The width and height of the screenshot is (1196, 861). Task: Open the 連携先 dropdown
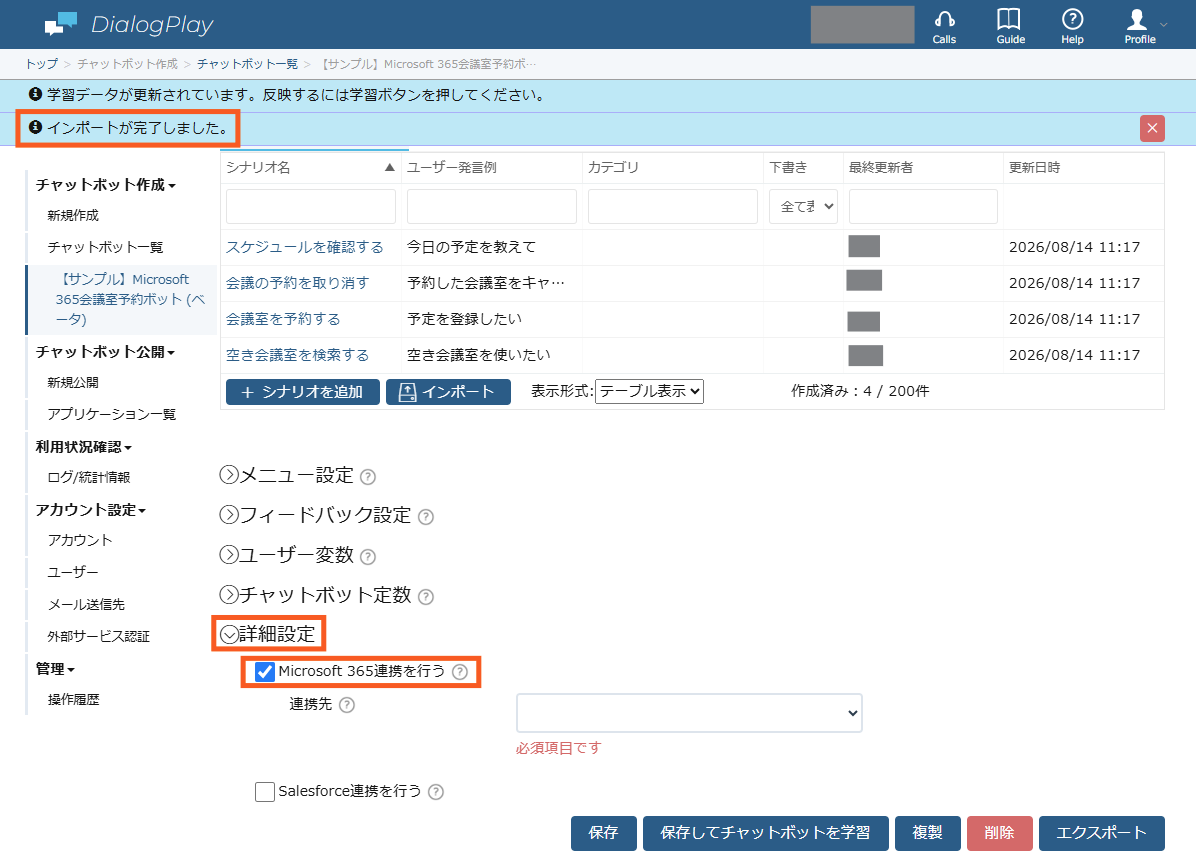coord(689,713)
